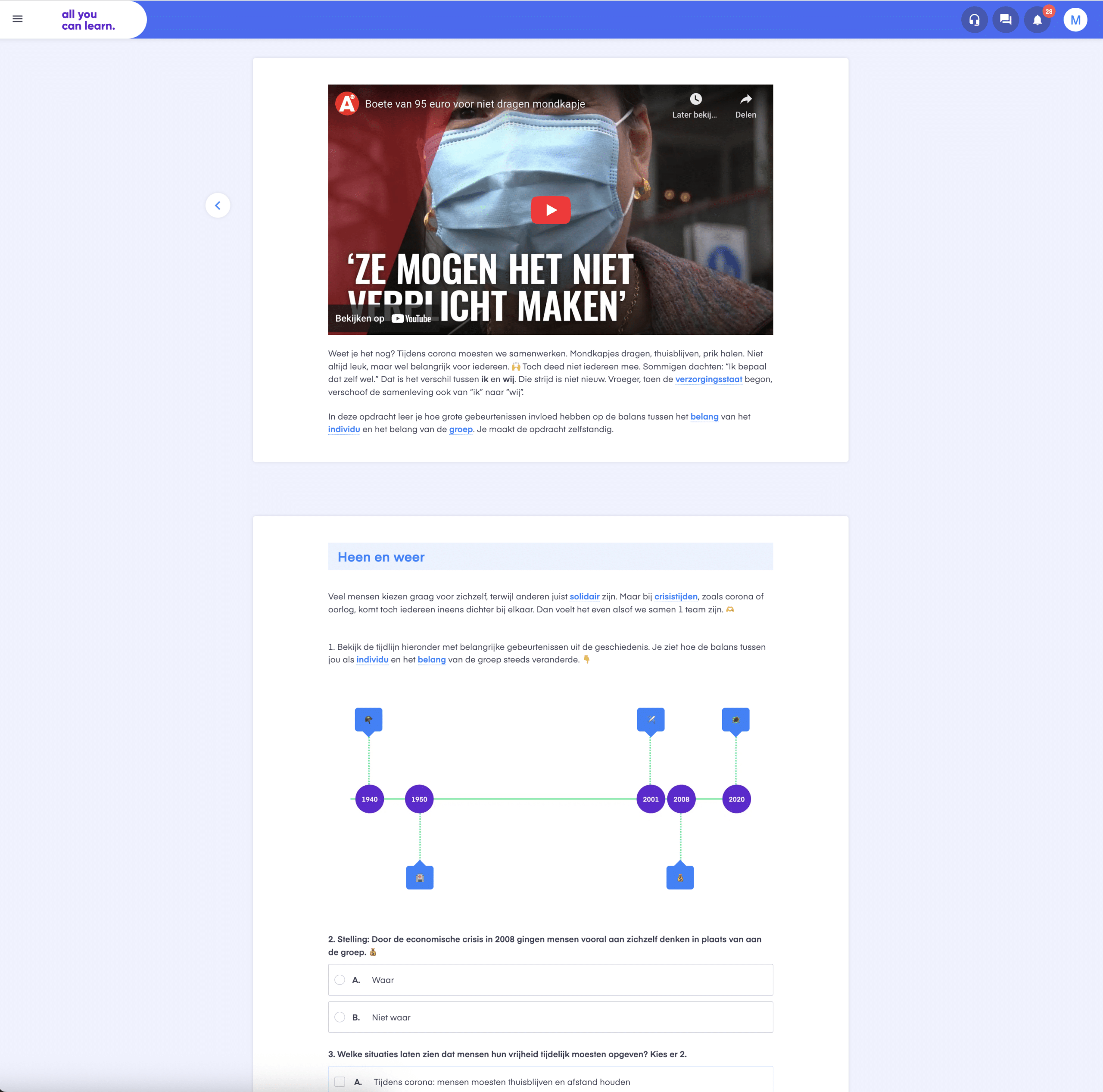
Task: Click the 1950 timeline marker
Action: click(x=419, y=799)
